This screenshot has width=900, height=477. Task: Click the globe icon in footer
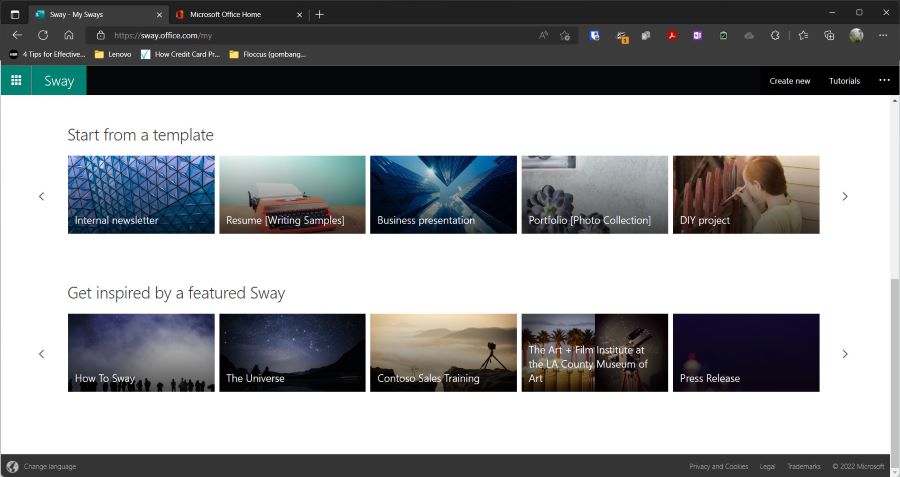[x=13, y=467]
